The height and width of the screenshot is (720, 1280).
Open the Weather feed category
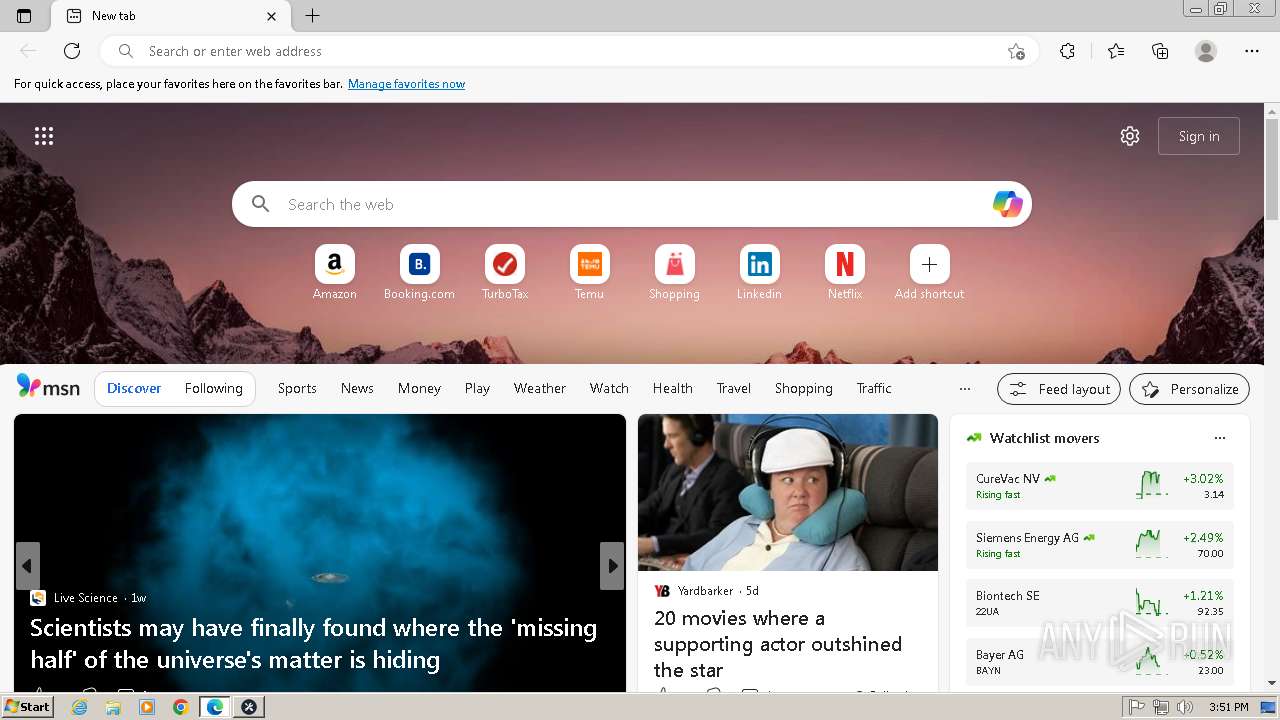tap(540, 388)
